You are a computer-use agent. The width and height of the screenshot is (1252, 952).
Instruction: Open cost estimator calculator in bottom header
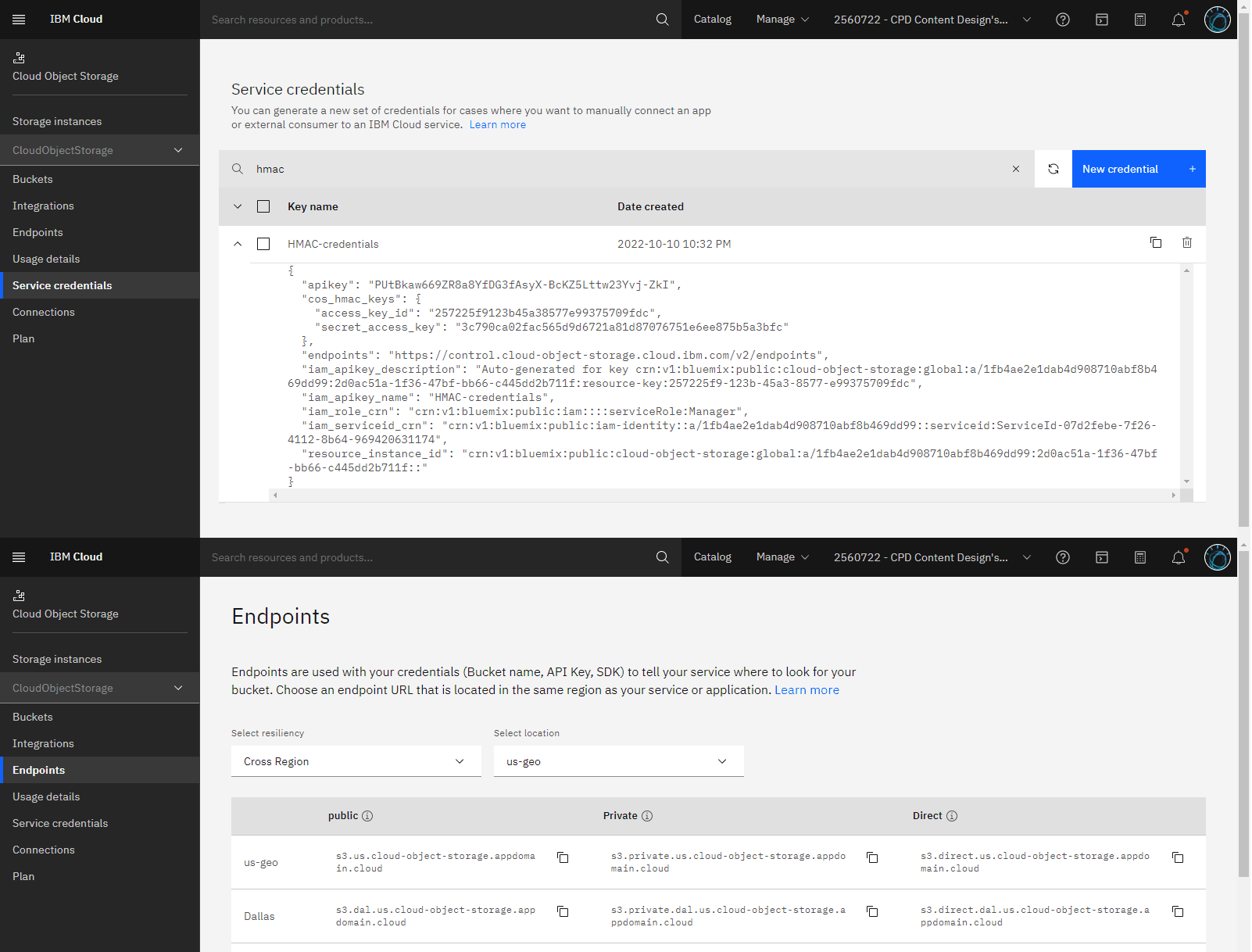coord(1140,557)
